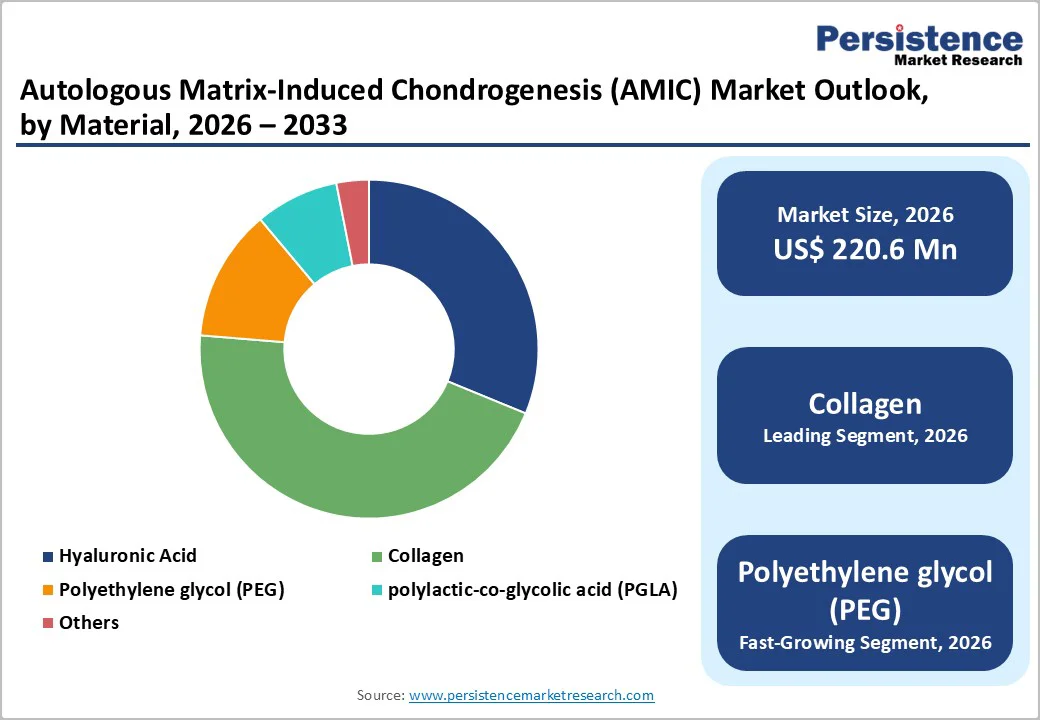This screenshot has width=1040, height=720.
Task: Click the US$ 220.6 Mn figure
Action: (x=864, y=250)
